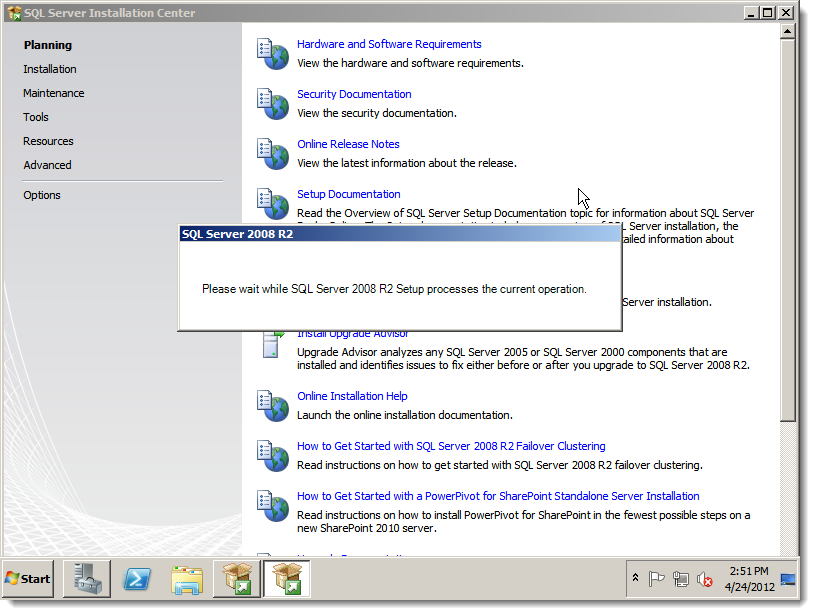Click the Online Release Notes globe icon
The width and height of the screenshot is (815, 615).
(x=273, y=153)
